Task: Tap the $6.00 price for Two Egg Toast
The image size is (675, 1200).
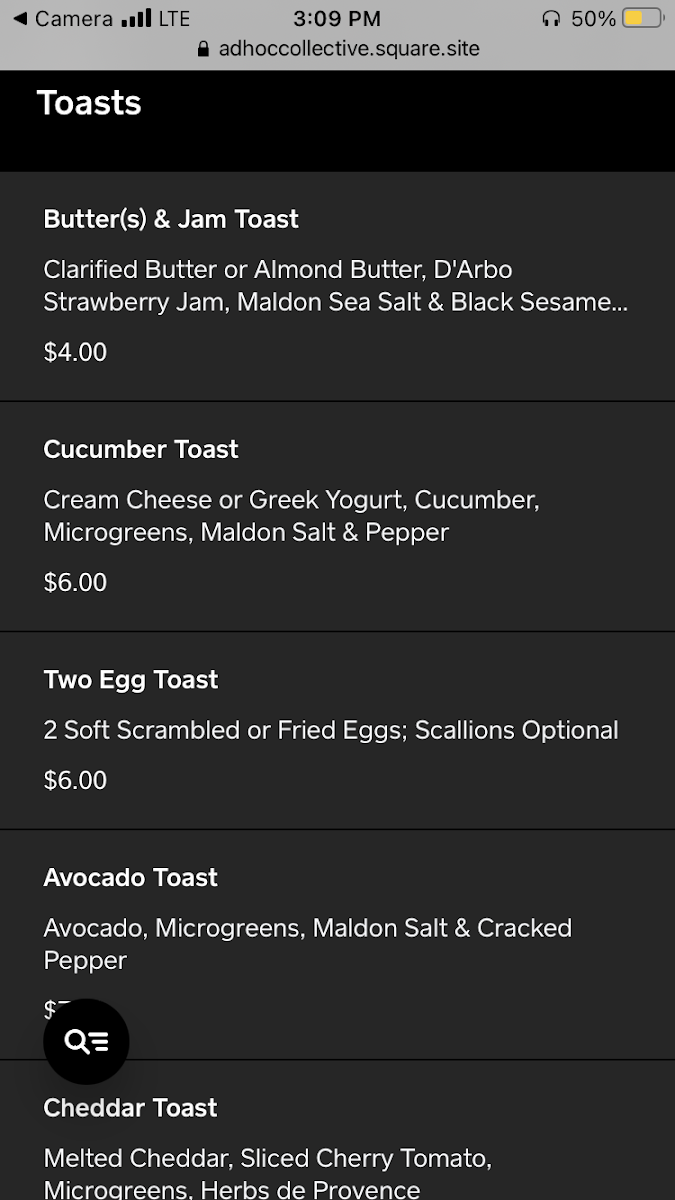Action: coord(75,780)
